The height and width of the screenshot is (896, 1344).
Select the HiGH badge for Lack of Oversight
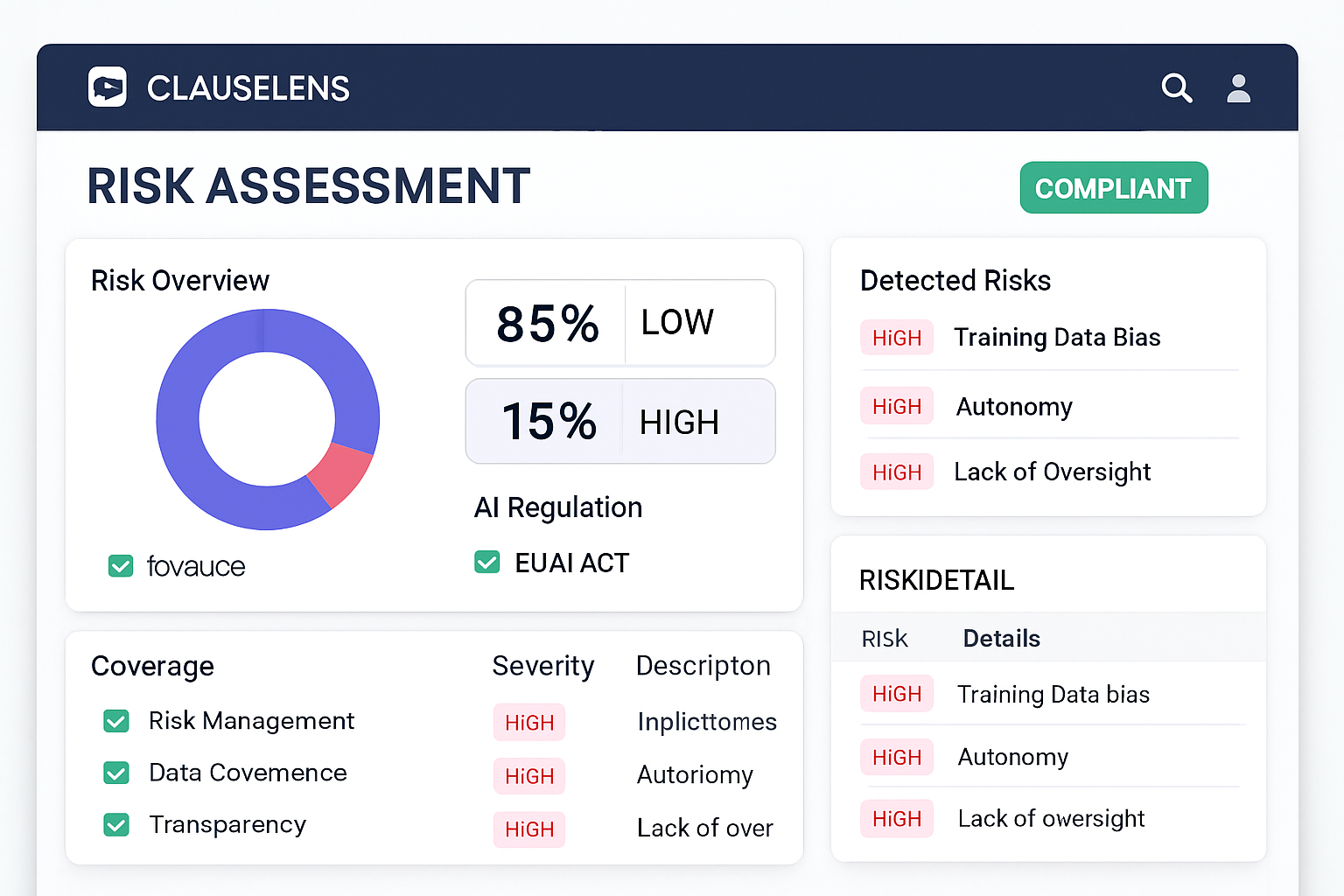897,472
